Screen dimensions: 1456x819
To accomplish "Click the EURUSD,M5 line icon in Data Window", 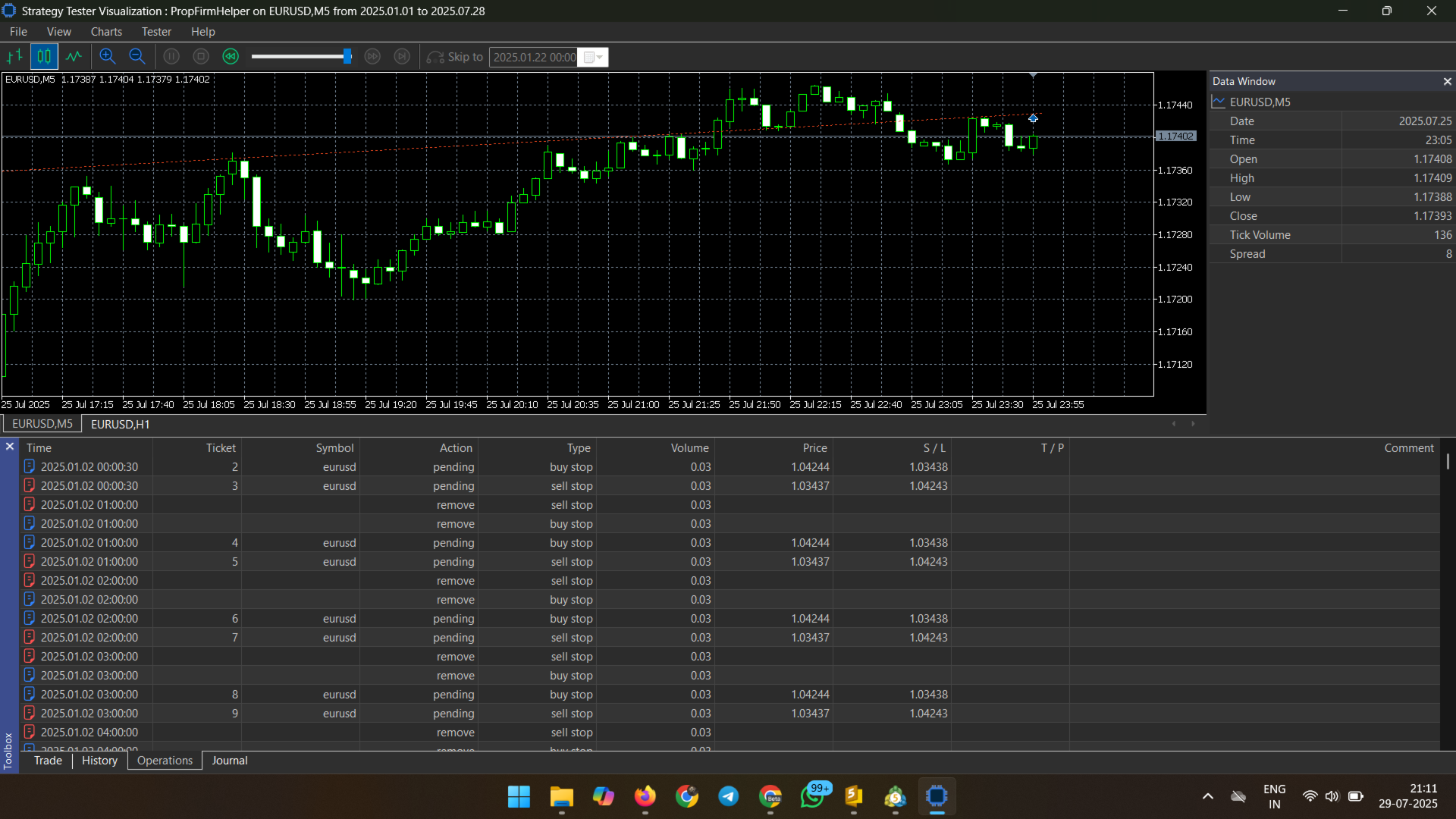I will click(1219, 102).
